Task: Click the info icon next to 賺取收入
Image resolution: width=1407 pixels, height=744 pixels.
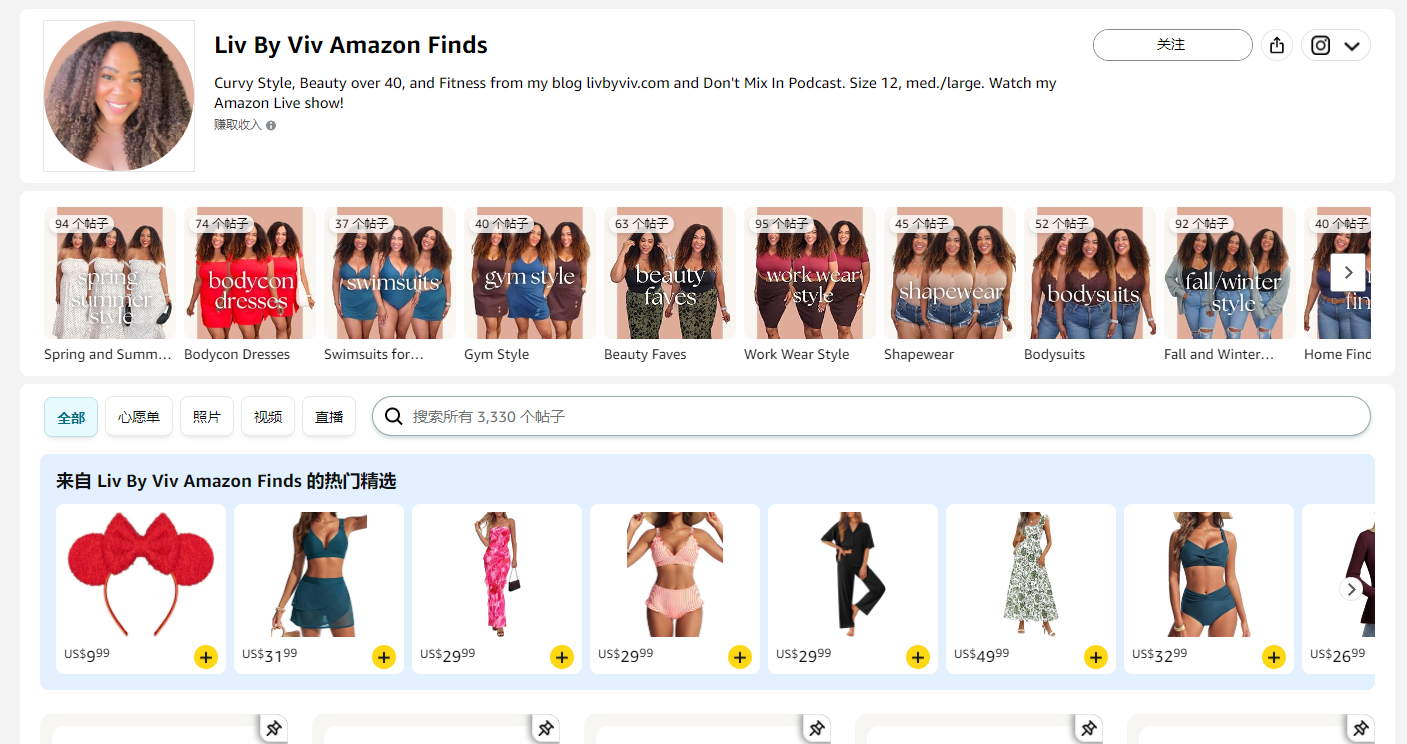Action: 271,125
